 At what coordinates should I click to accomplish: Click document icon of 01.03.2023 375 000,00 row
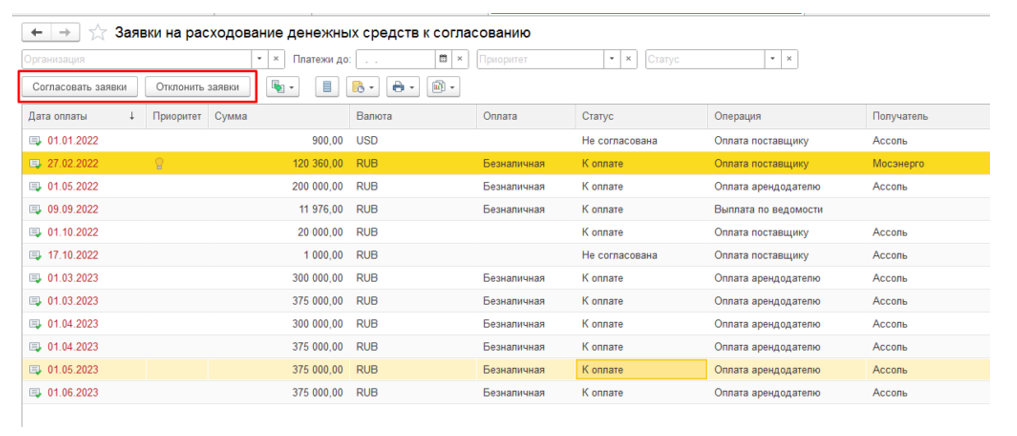click(34, 301)
